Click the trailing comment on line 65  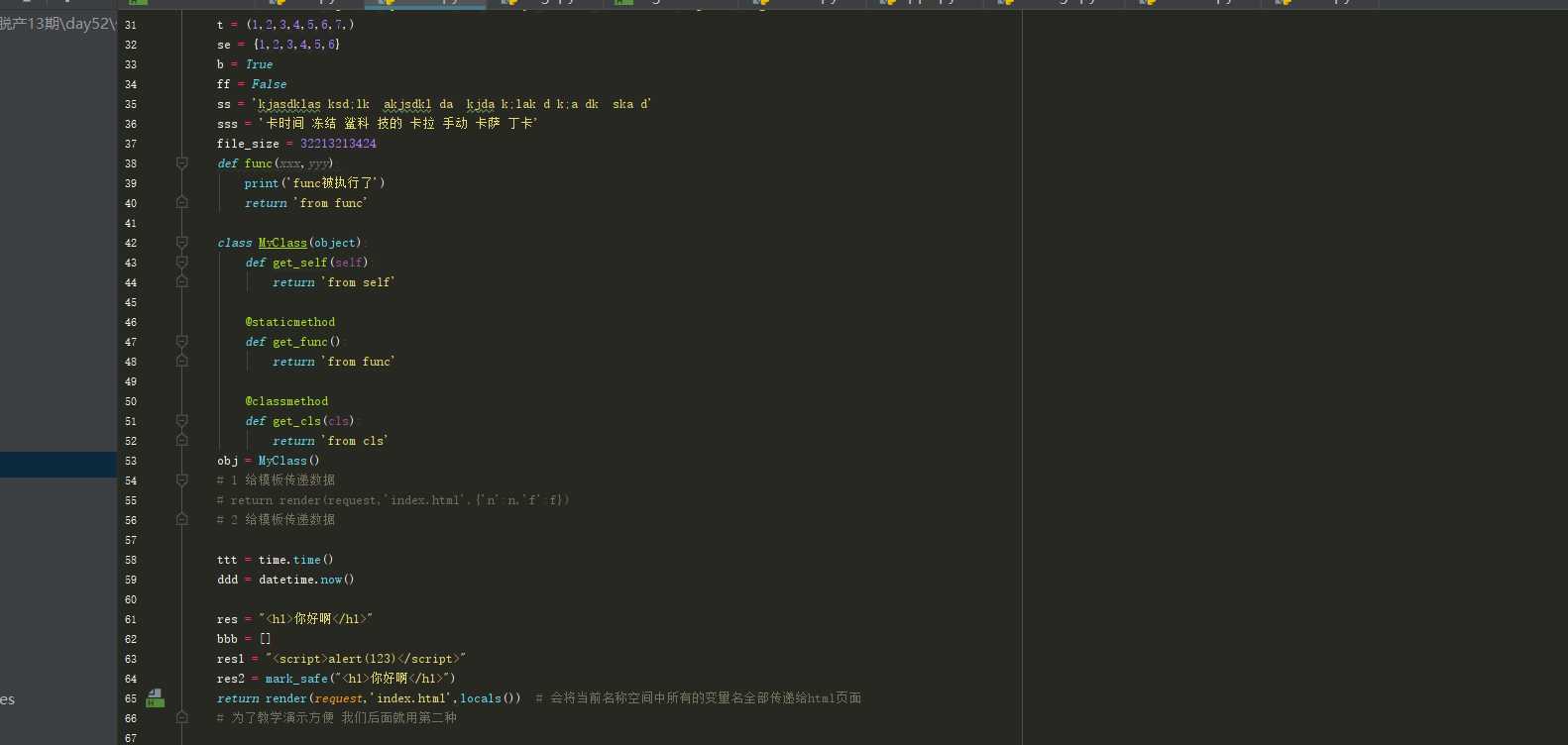click(698, 698)
